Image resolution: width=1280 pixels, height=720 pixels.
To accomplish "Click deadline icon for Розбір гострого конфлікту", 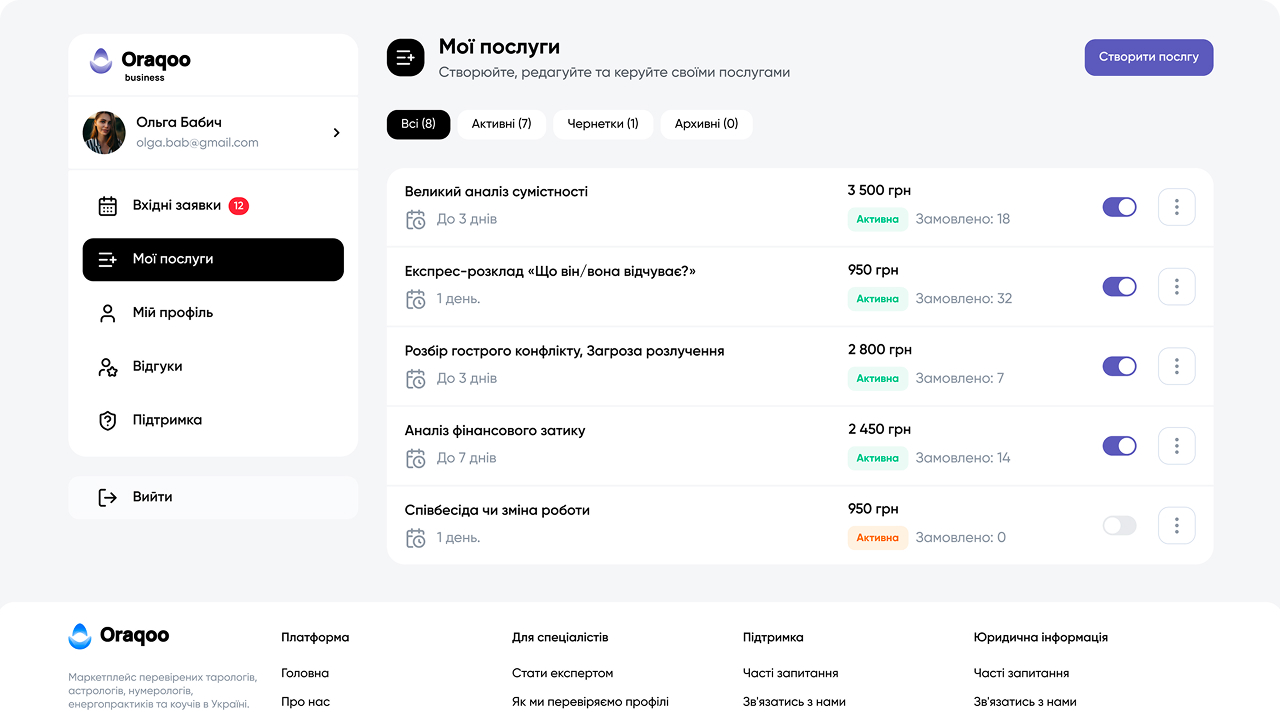I will click(x=416, y=379).
